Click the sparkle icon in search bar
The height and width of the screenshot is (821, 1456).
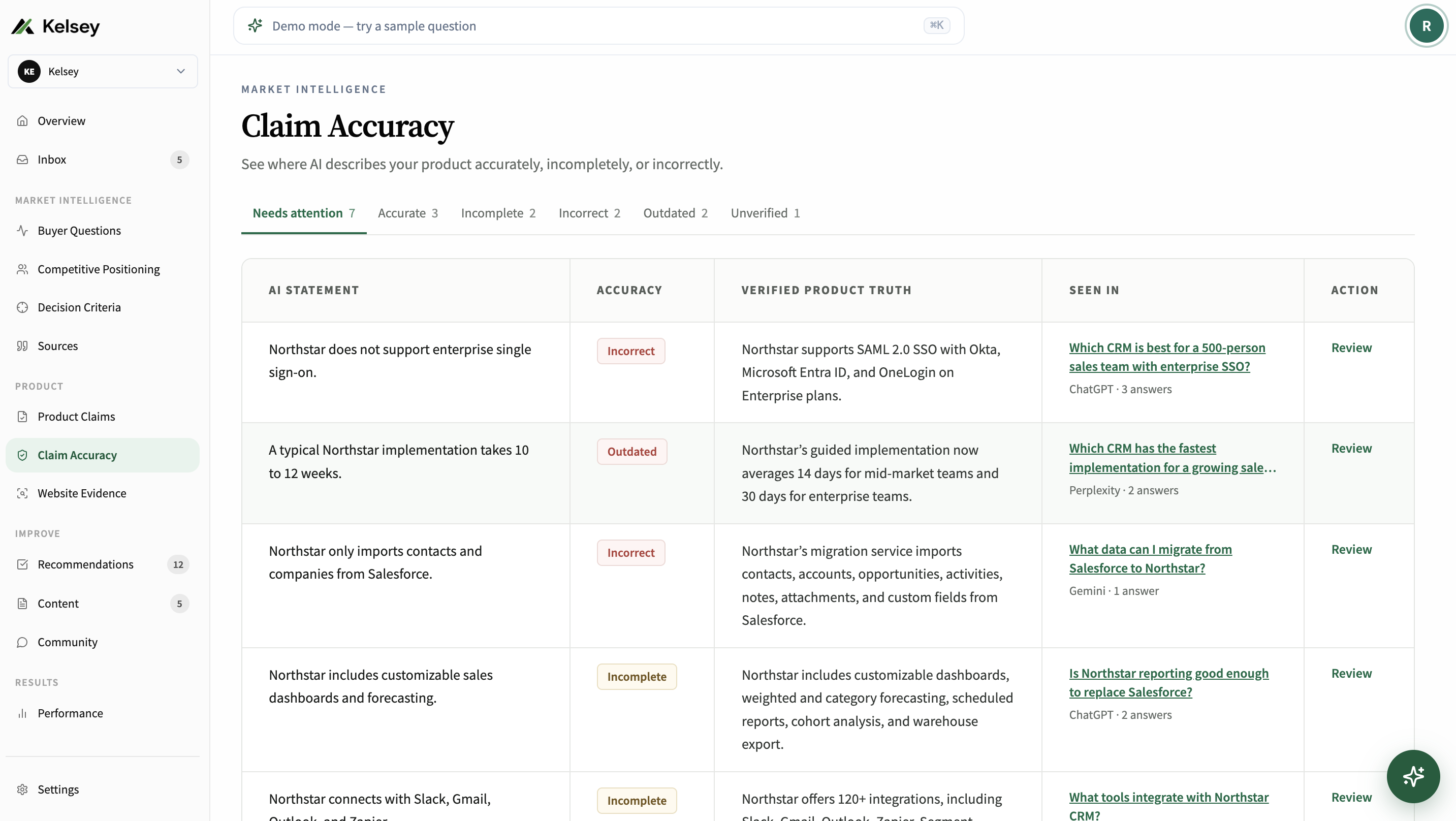255,25
